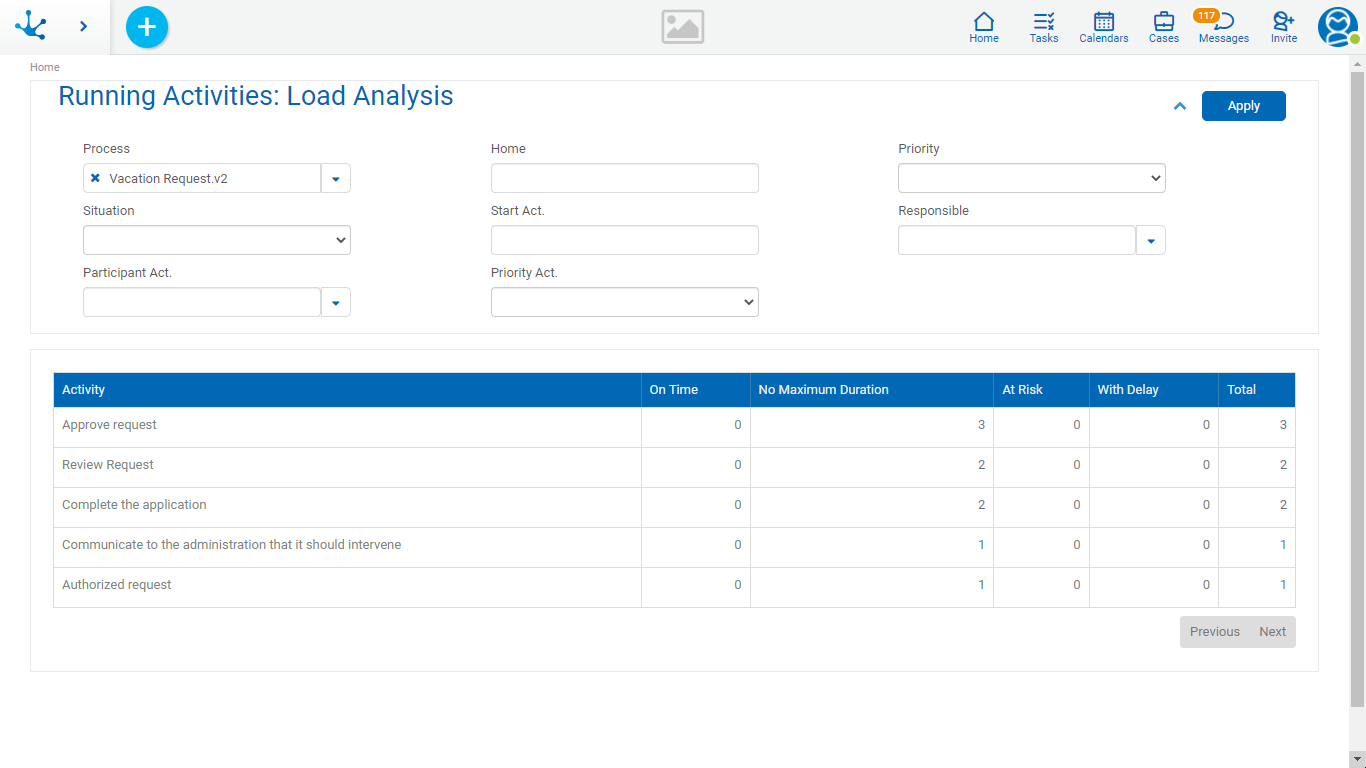Viewport: 1366px width, 768px height.
Task: Expand the side menu chevron arrow
Action: coord(83,27)
